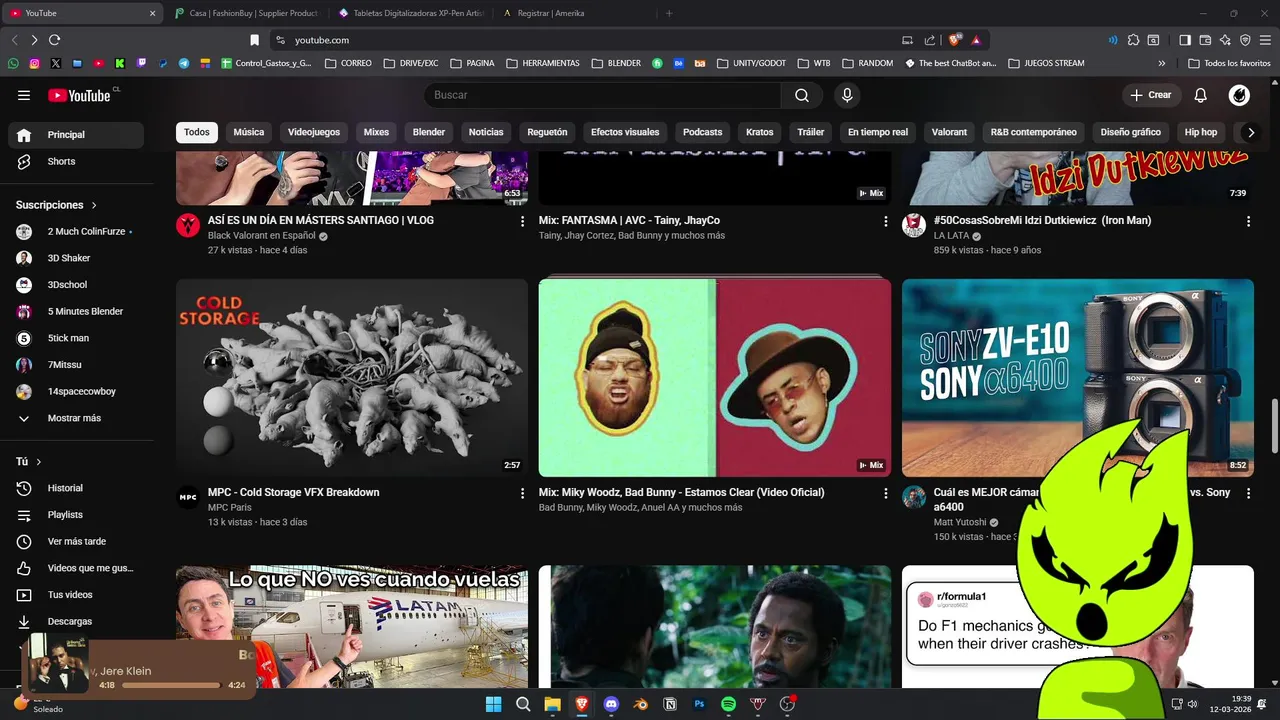Open Photoshop from the taskbar
1280x720 pixels.
click(699, 704)
